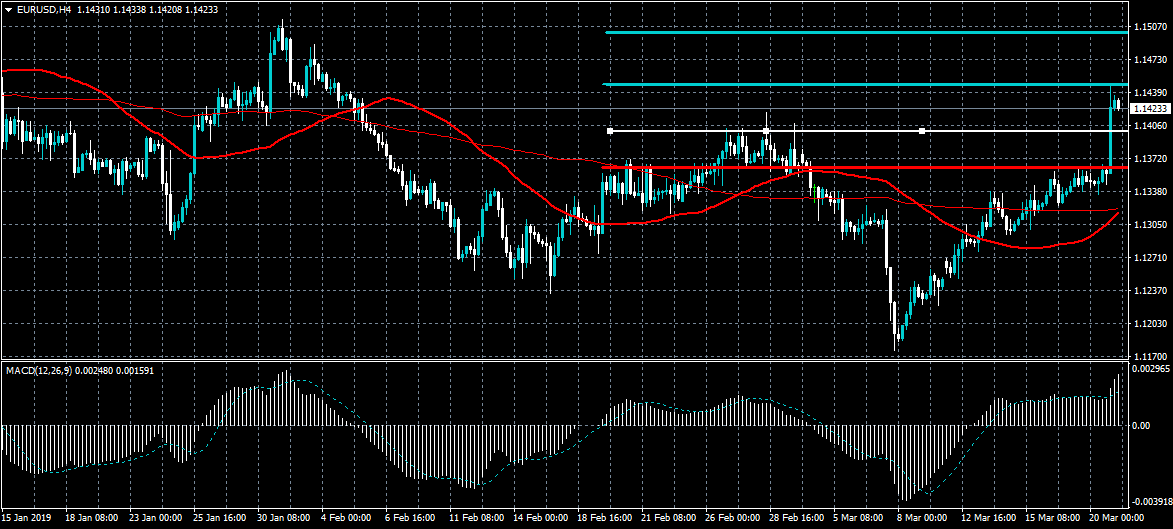1173x529 pixels.
Task: Click the 15 Jan 2019 date label
Action: 24,517
